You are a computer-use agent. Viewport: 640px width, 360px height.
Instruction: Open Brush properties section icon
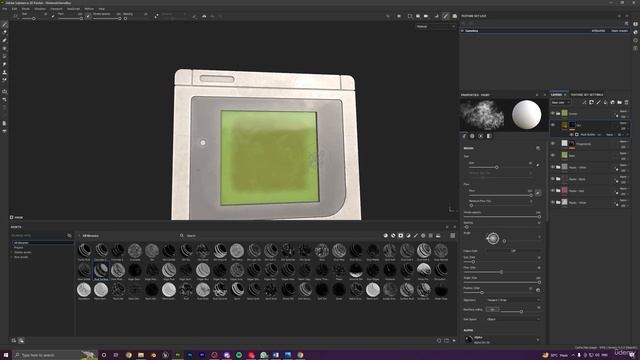(x=464, y=136)
